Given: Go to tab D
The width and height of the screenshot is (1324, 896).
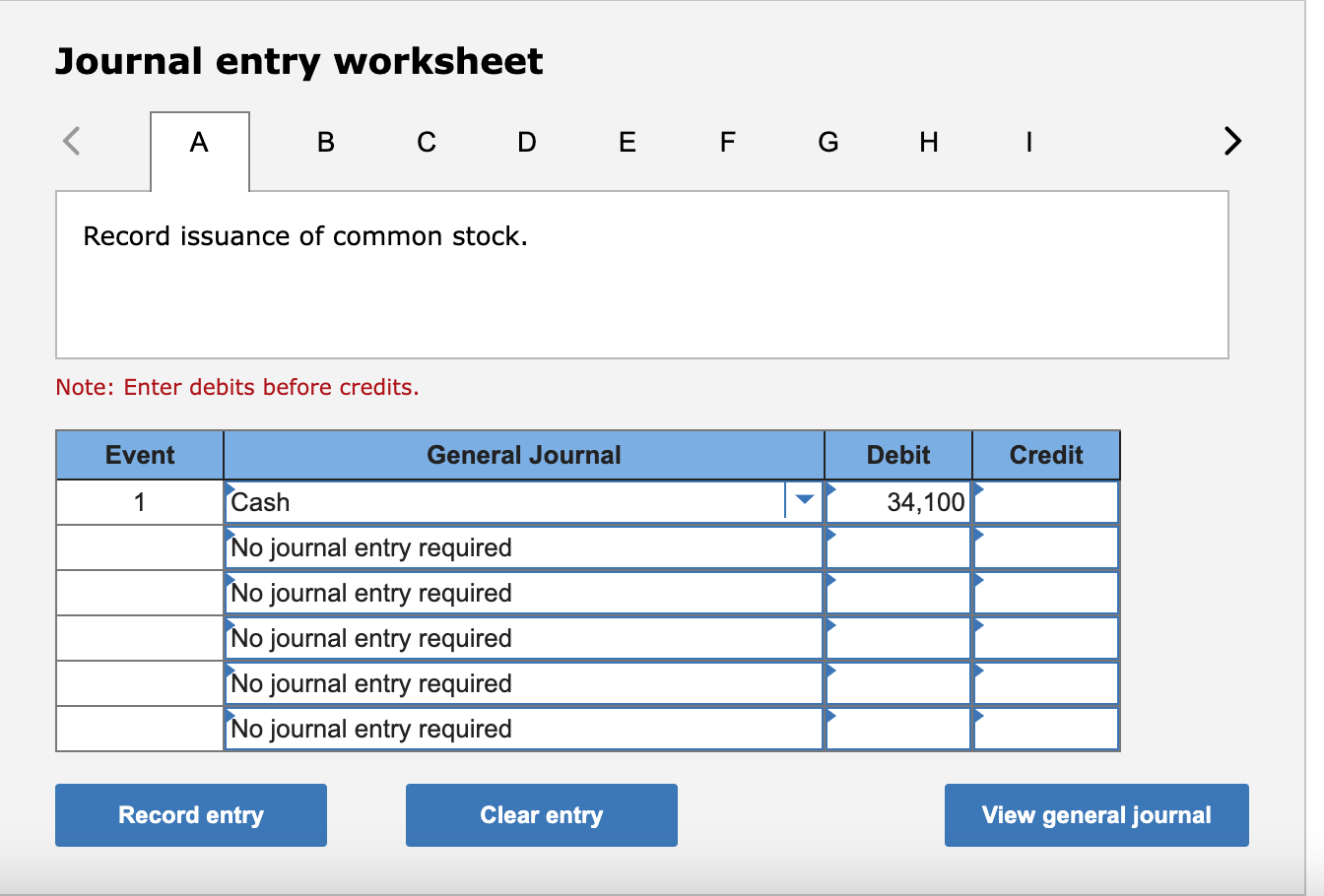Looking at the screenshot, I should pos(527,143).
